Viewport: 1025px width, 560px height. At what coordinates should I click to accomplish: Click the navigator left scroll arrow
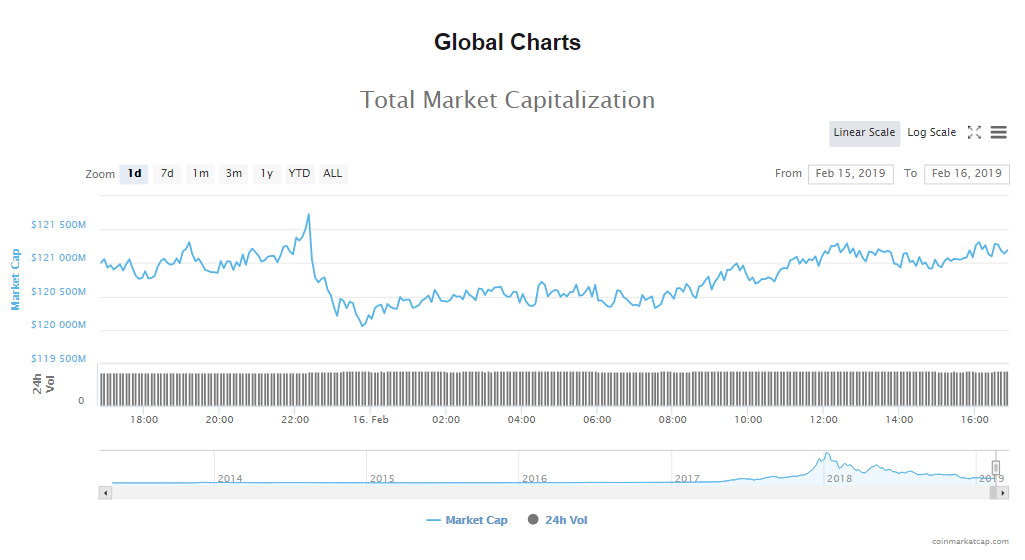(x=105, y=493)
